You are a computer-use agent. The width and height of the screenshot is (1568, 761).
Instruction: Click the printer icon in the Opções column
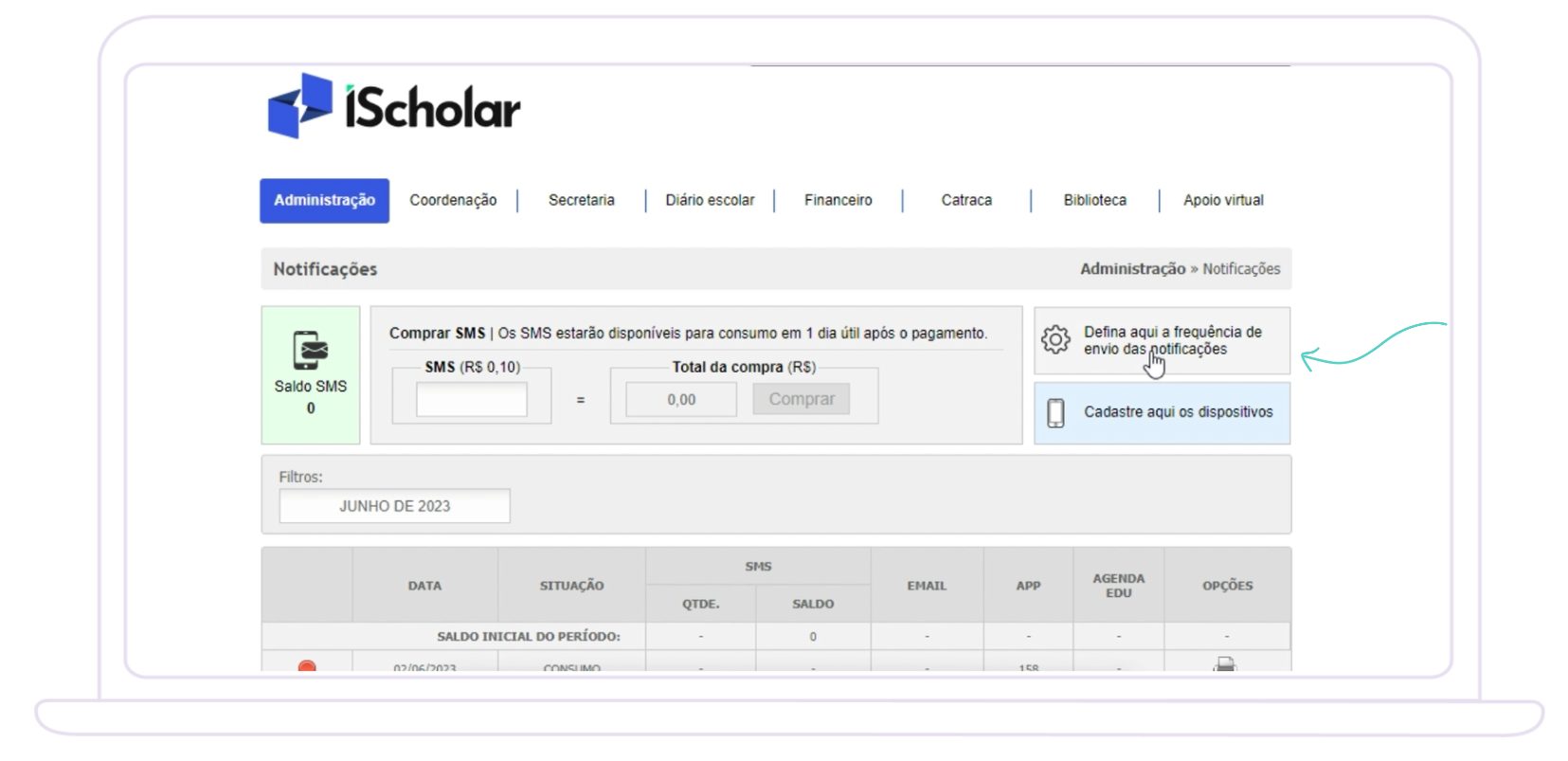pos(1225,664)
